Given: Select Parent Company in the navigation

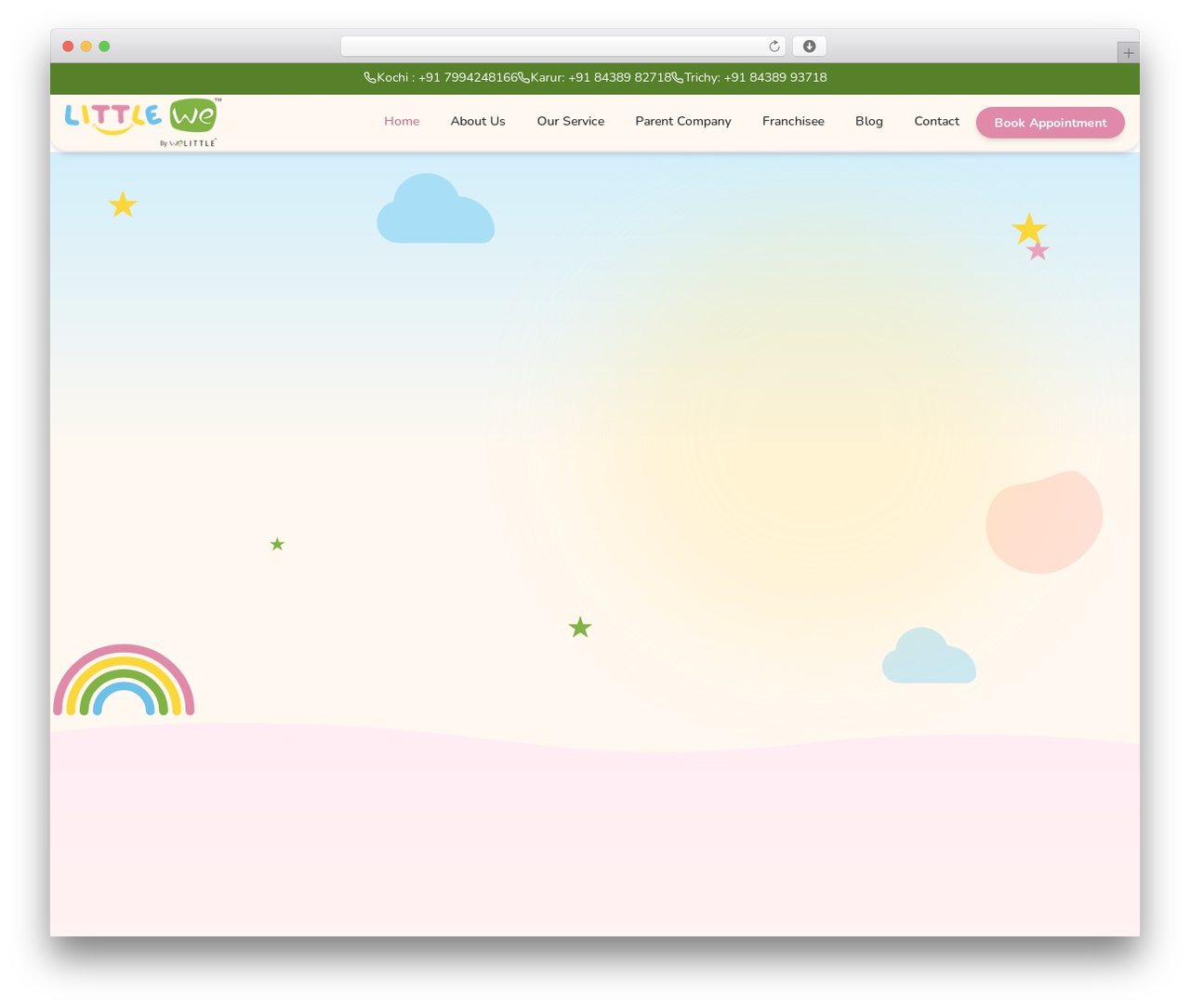Looking at the screenshot, I should [683, 121].
